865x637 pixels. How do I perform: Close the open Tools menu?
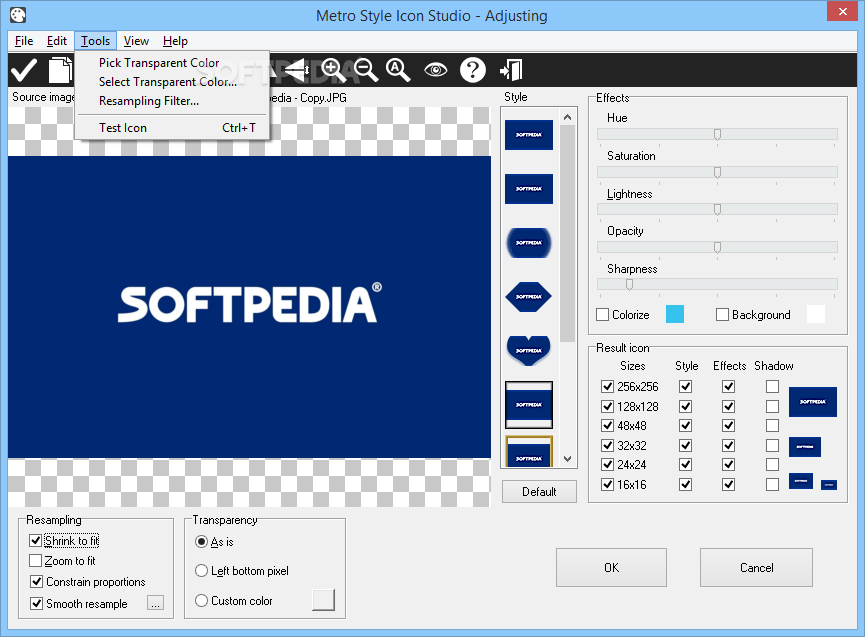95,41
